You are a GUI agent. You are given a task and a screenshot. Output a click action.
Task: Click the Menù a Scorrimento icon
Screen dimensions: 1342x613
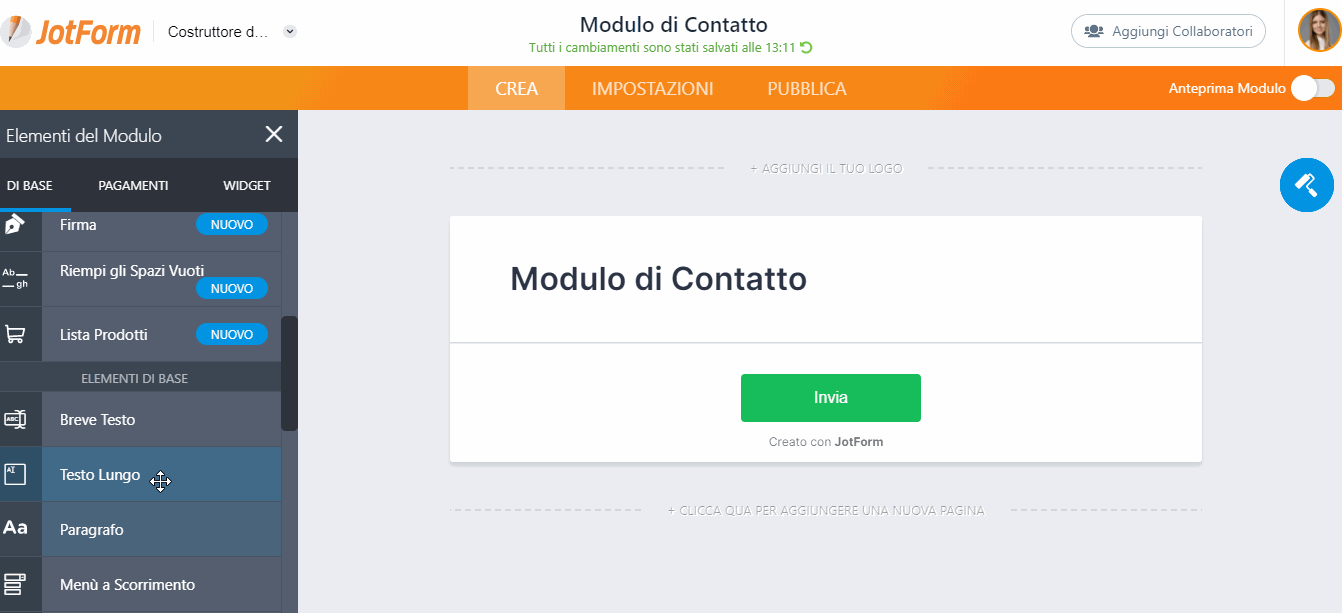[15, 584]
